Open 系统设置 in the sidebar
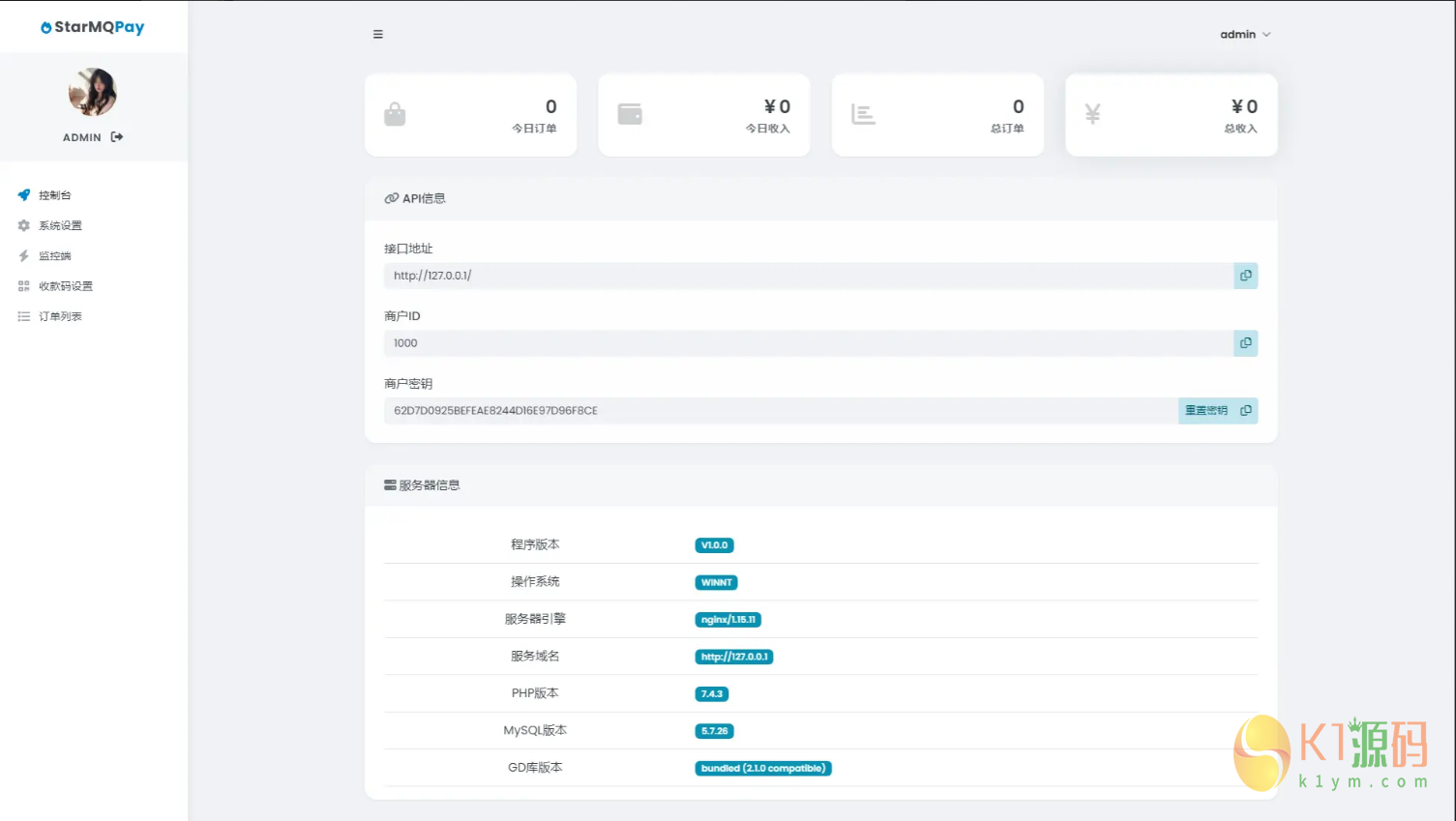The height and width of the screenshot is (821, 1456). 60,225
